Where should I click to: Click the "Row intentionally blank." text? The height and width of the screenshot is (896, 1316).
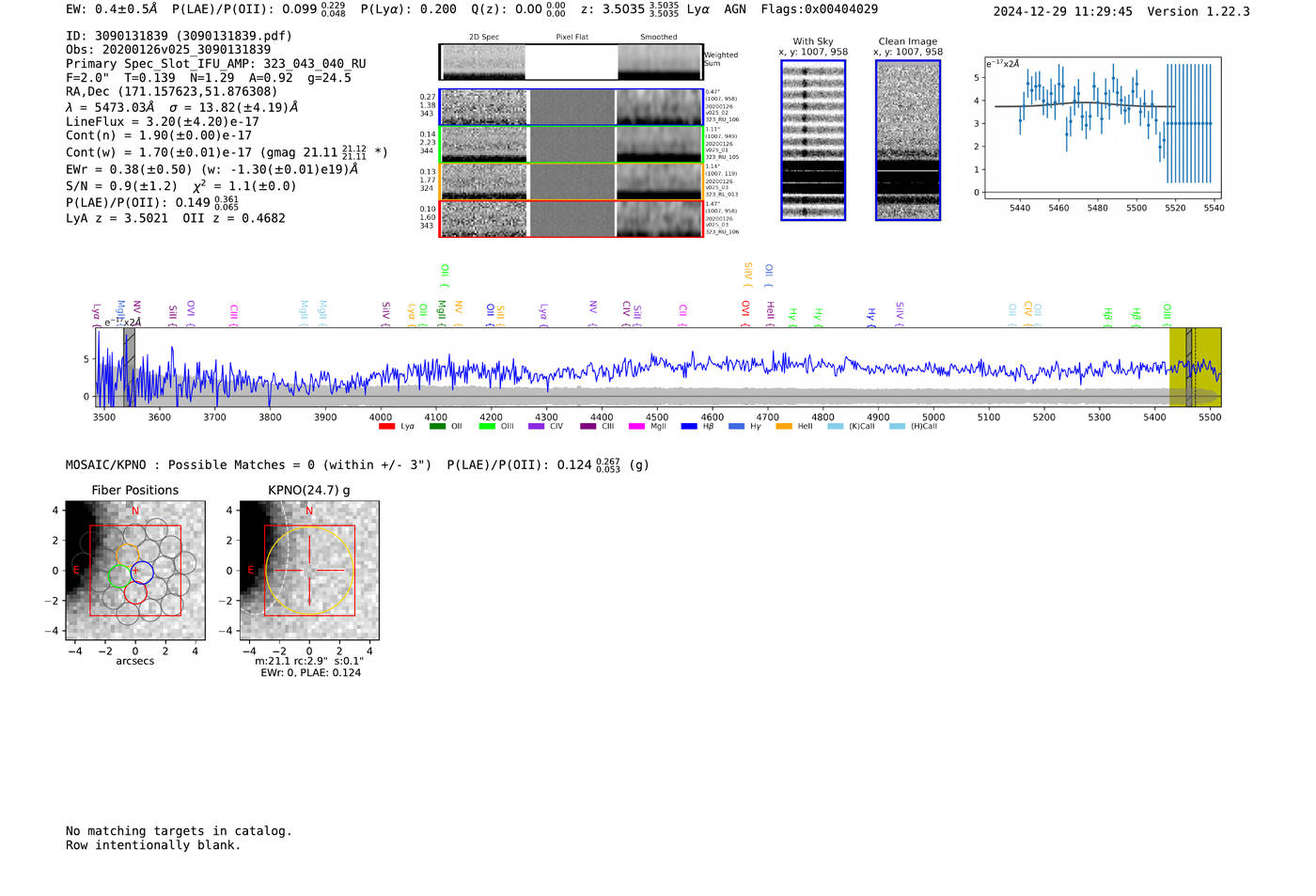click(153, 845)
